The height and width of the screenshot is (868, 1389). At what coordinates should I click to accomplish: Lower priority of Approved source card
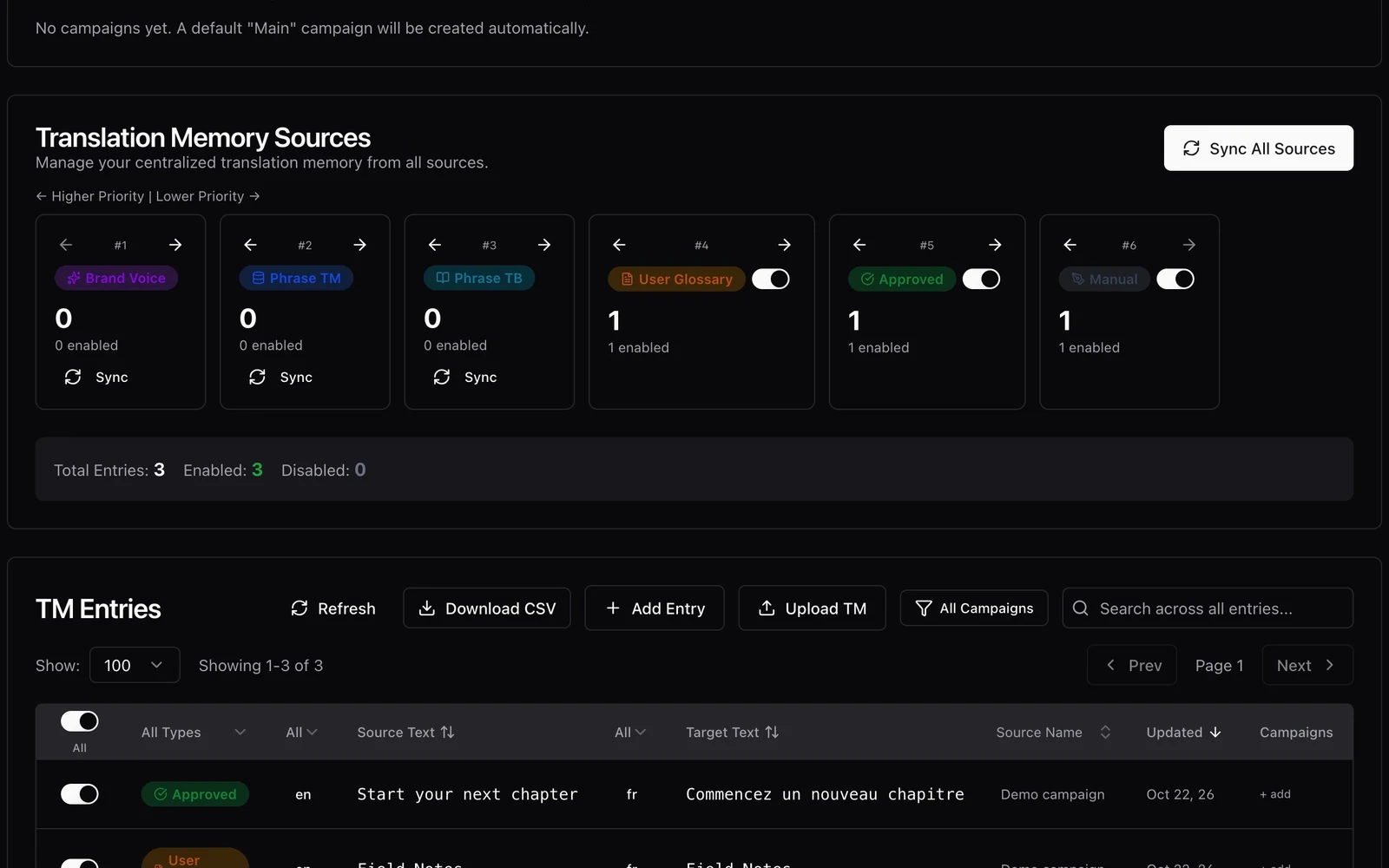pyautogui.click(x=995, y=245)
